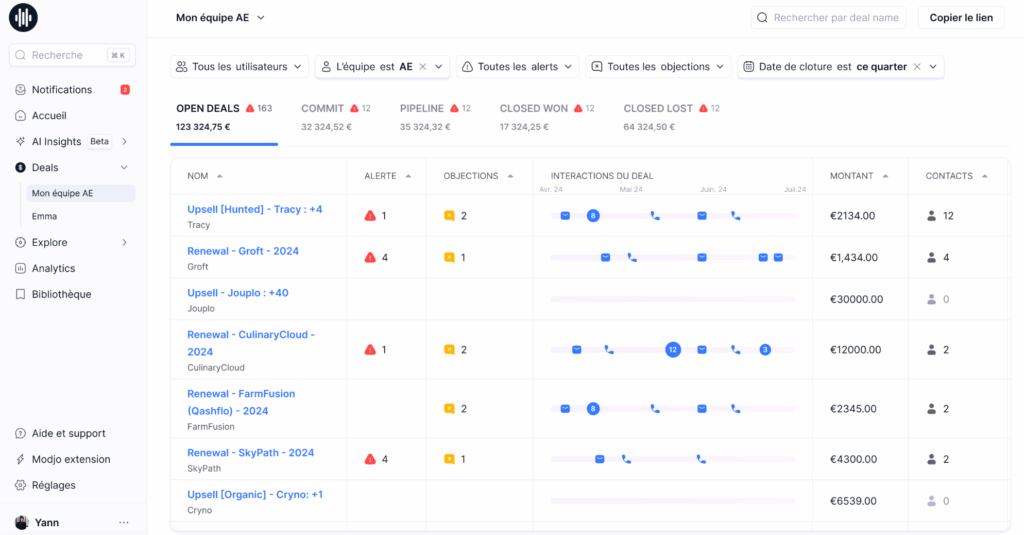The height and width of the screenshot is (535, 1024).
Task: Click the red notifications badge showing 2
Action: pos(125,89)
